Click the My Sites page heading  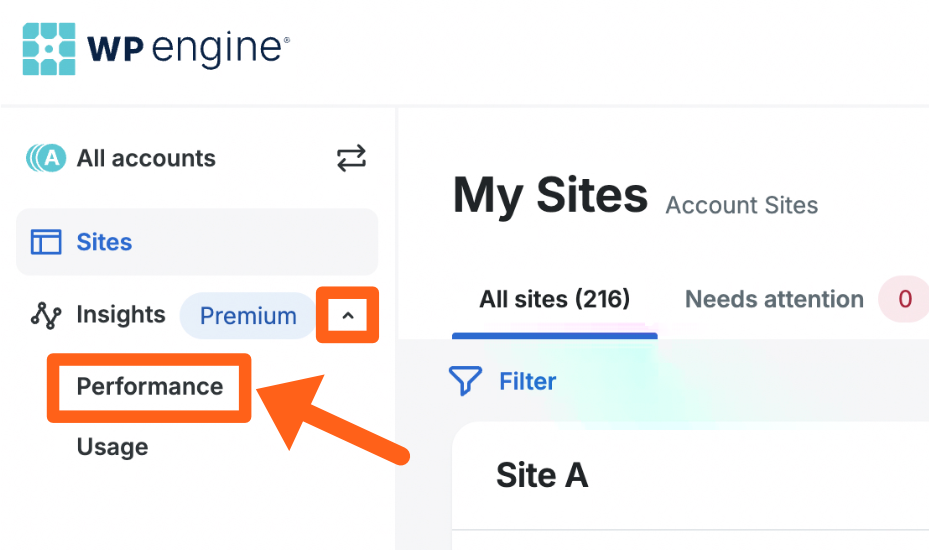pos(549,196)
